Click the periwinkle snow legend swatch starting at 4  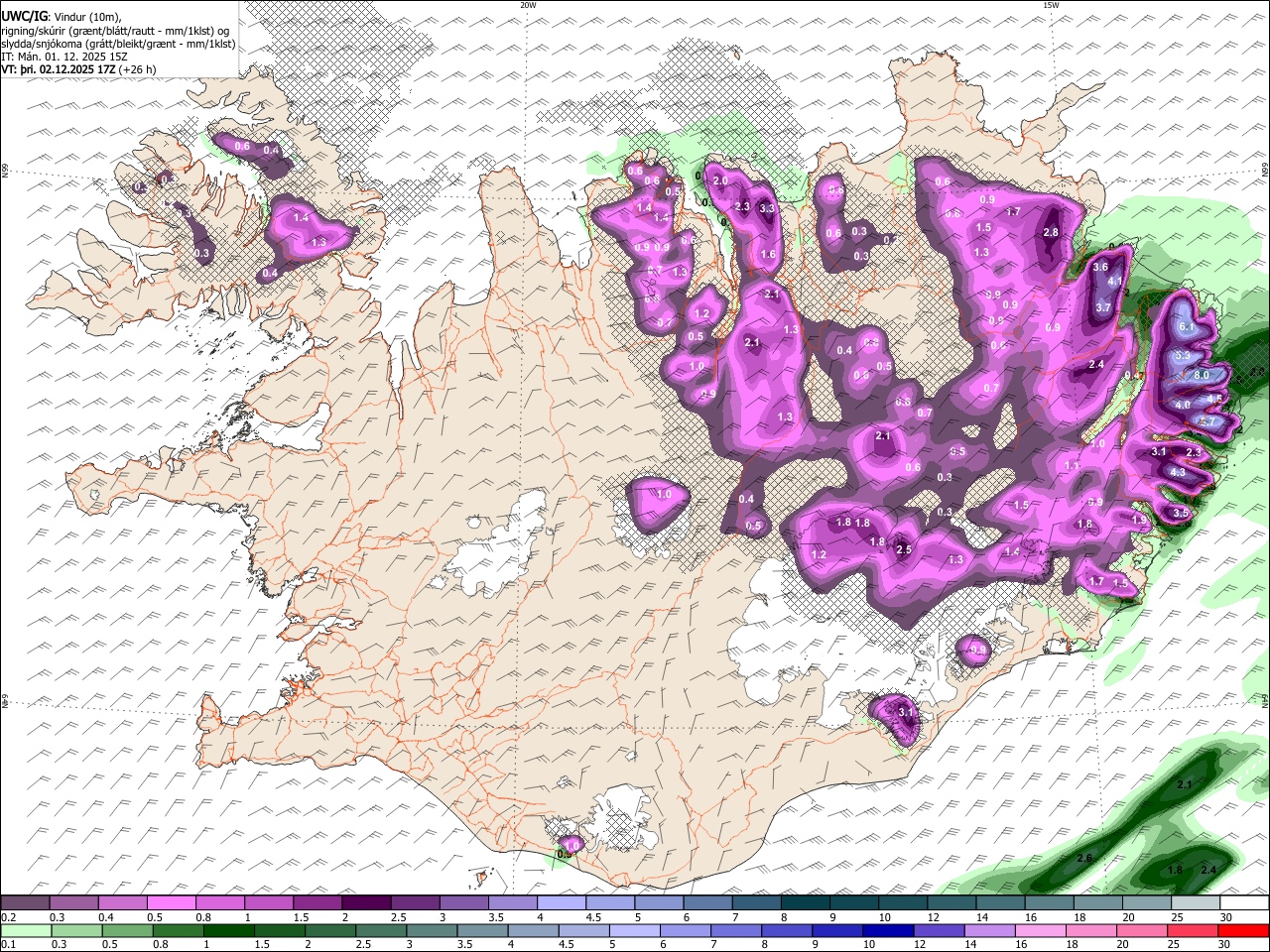(562, 903)
